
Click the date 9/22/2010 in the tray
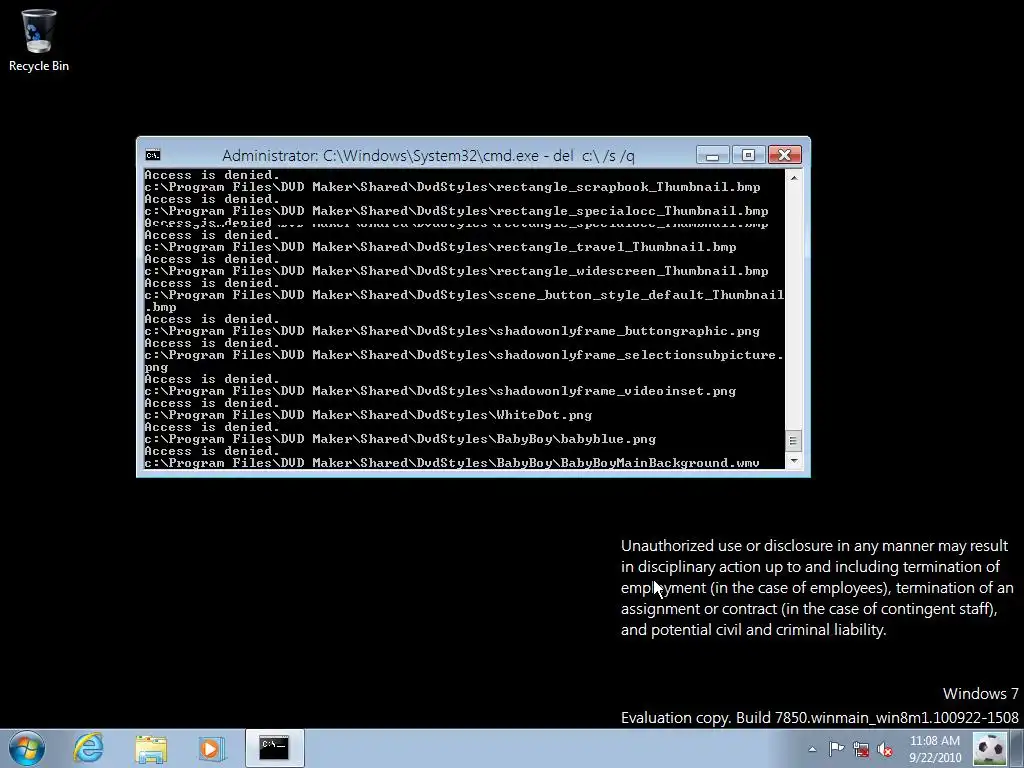(935, 758)
